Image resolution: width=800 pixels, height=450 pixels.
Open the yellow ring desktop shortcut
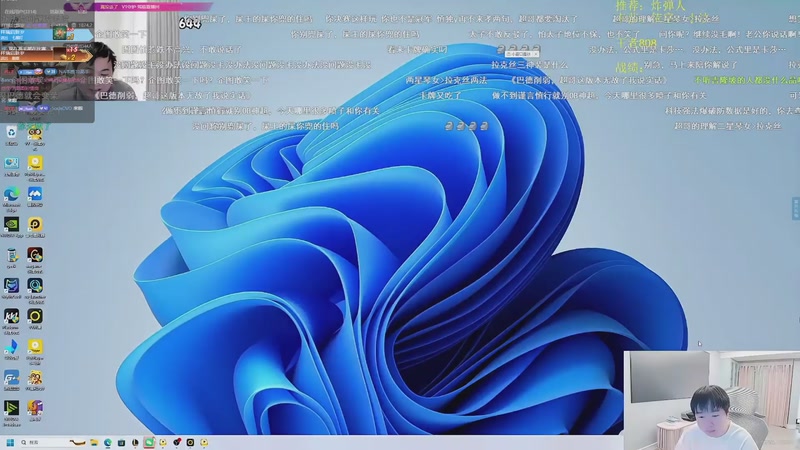click(x=35, y=316)
